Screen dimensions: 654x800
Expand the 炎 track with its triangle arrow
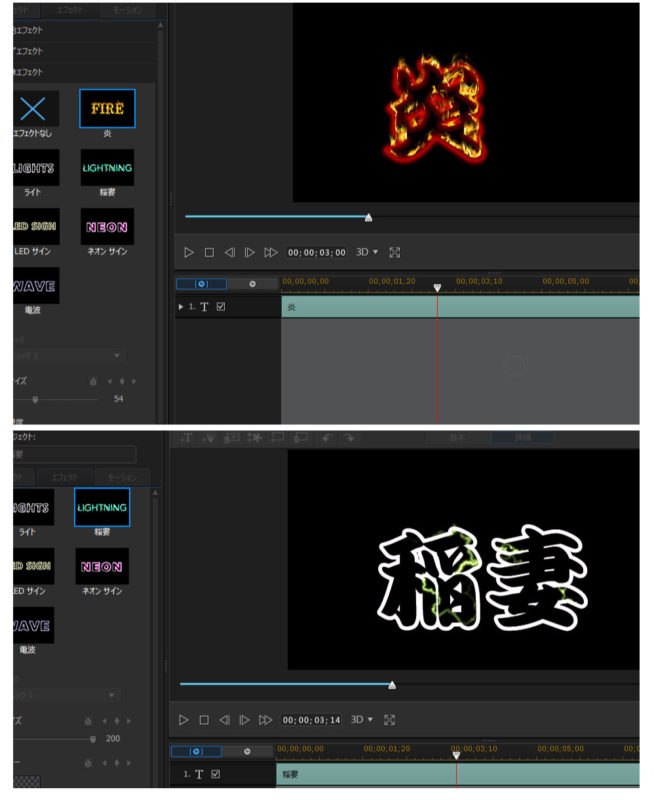click(x=181, y=307)
